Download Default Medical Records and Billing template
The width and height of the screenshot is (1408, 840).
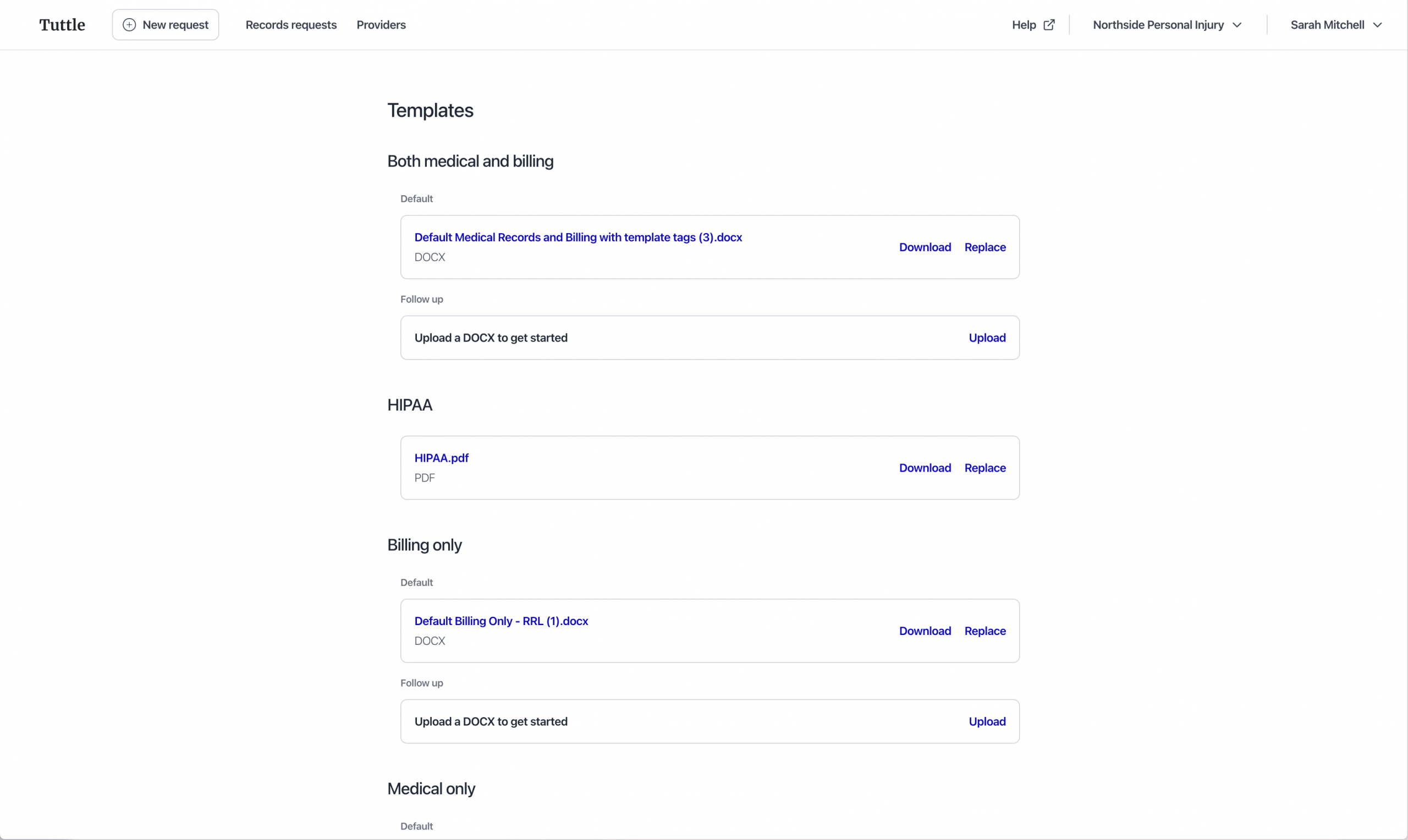925,247
